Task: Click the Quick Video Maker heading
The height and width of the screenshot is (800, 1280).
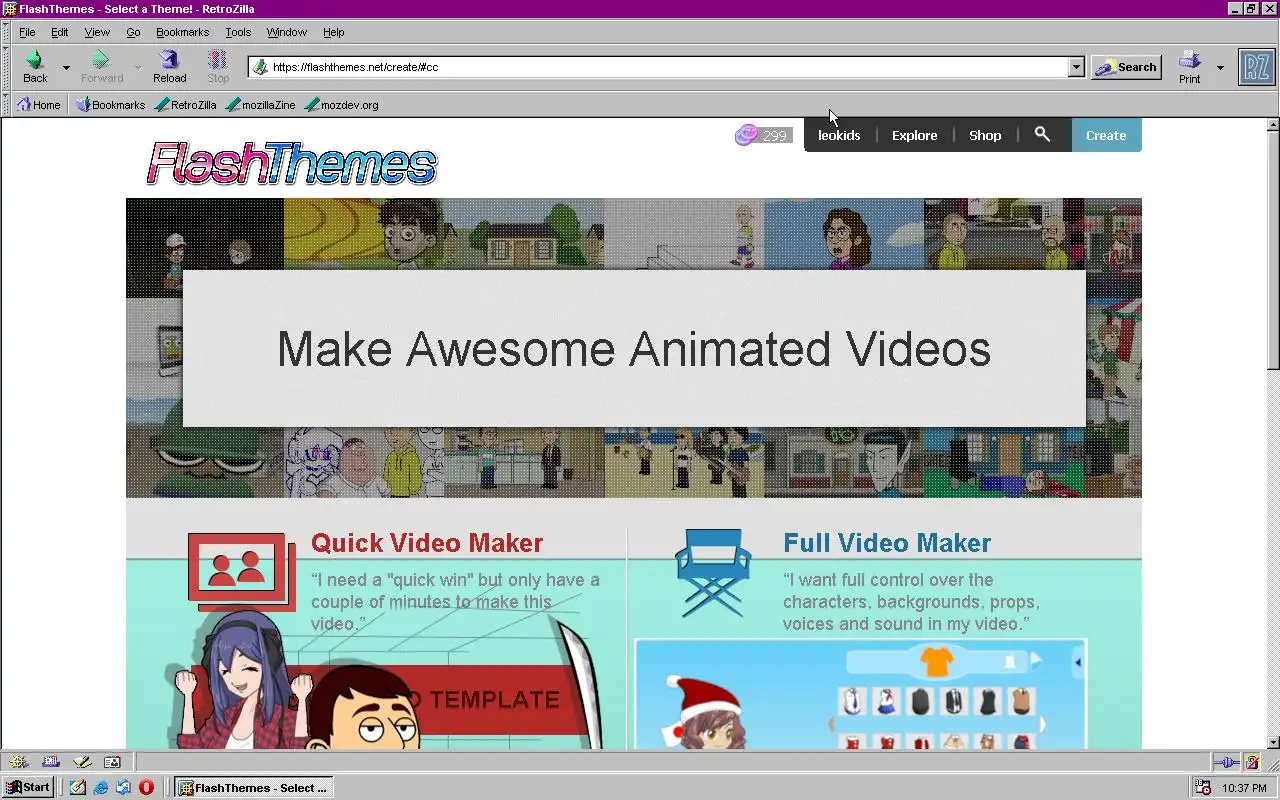Action: [x=427, y=543]
